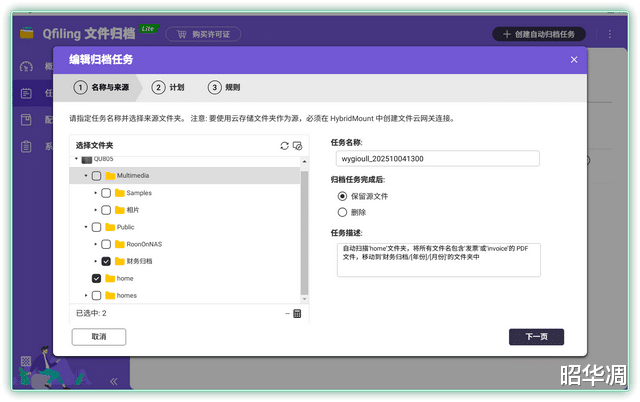This screenshot has height=402, width=640.
Task: Open the system log clipboard sidebar icon
Action: pos(26,146)
